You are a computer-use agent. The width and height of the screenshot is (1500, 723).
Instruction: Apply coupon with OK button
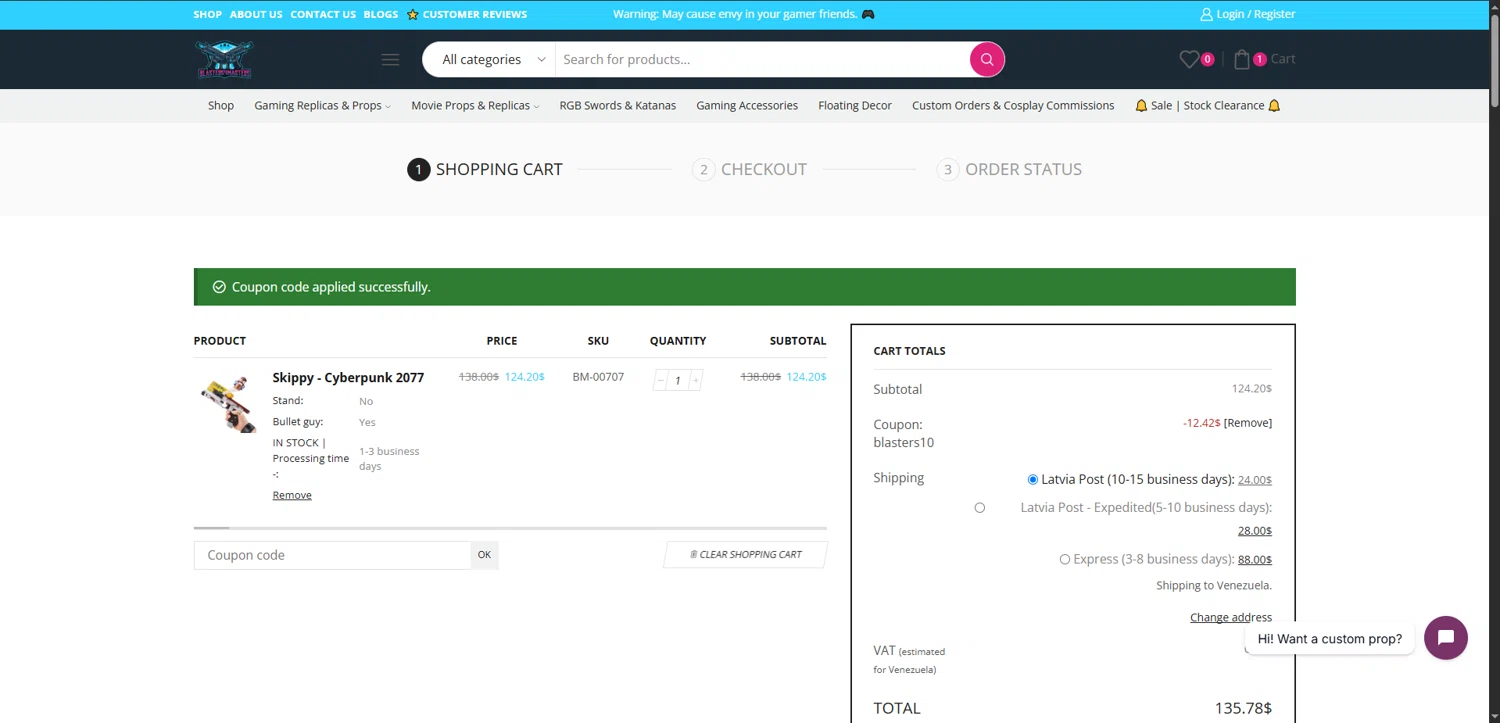(484, 555)
